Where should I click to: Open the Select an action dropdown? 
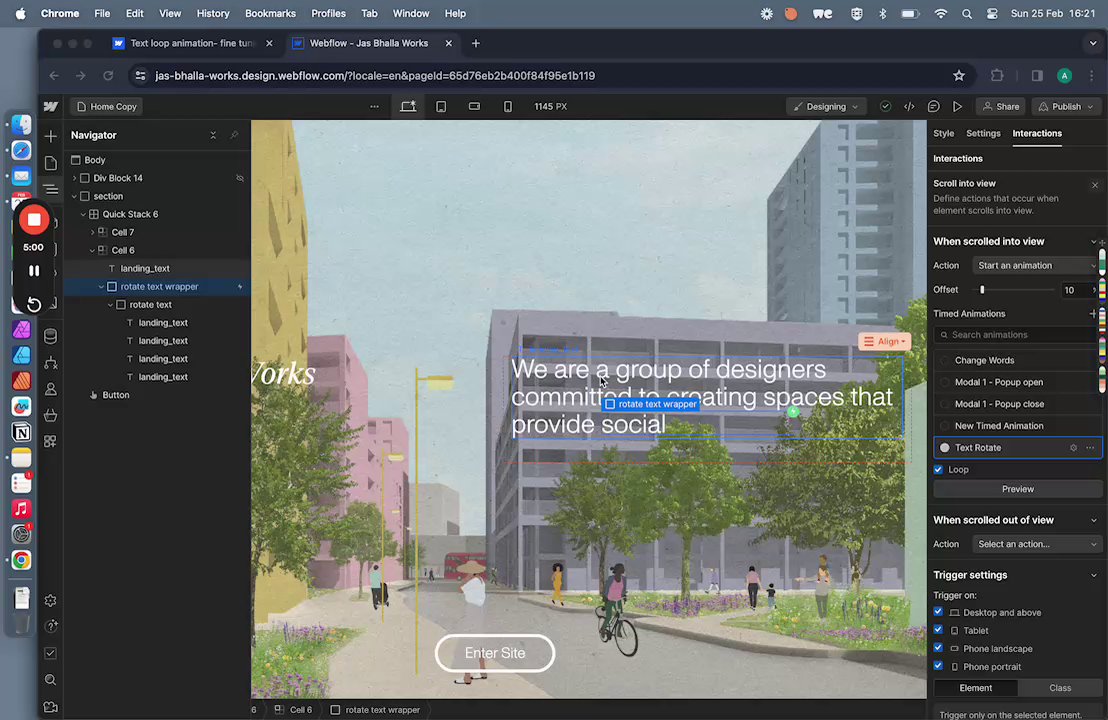click(1037, 544)
